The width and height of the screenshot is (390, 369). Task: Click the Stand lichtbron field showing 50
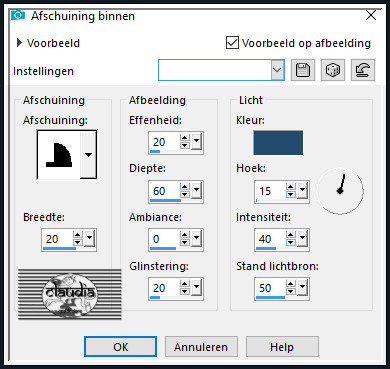[x=271, y=288]
